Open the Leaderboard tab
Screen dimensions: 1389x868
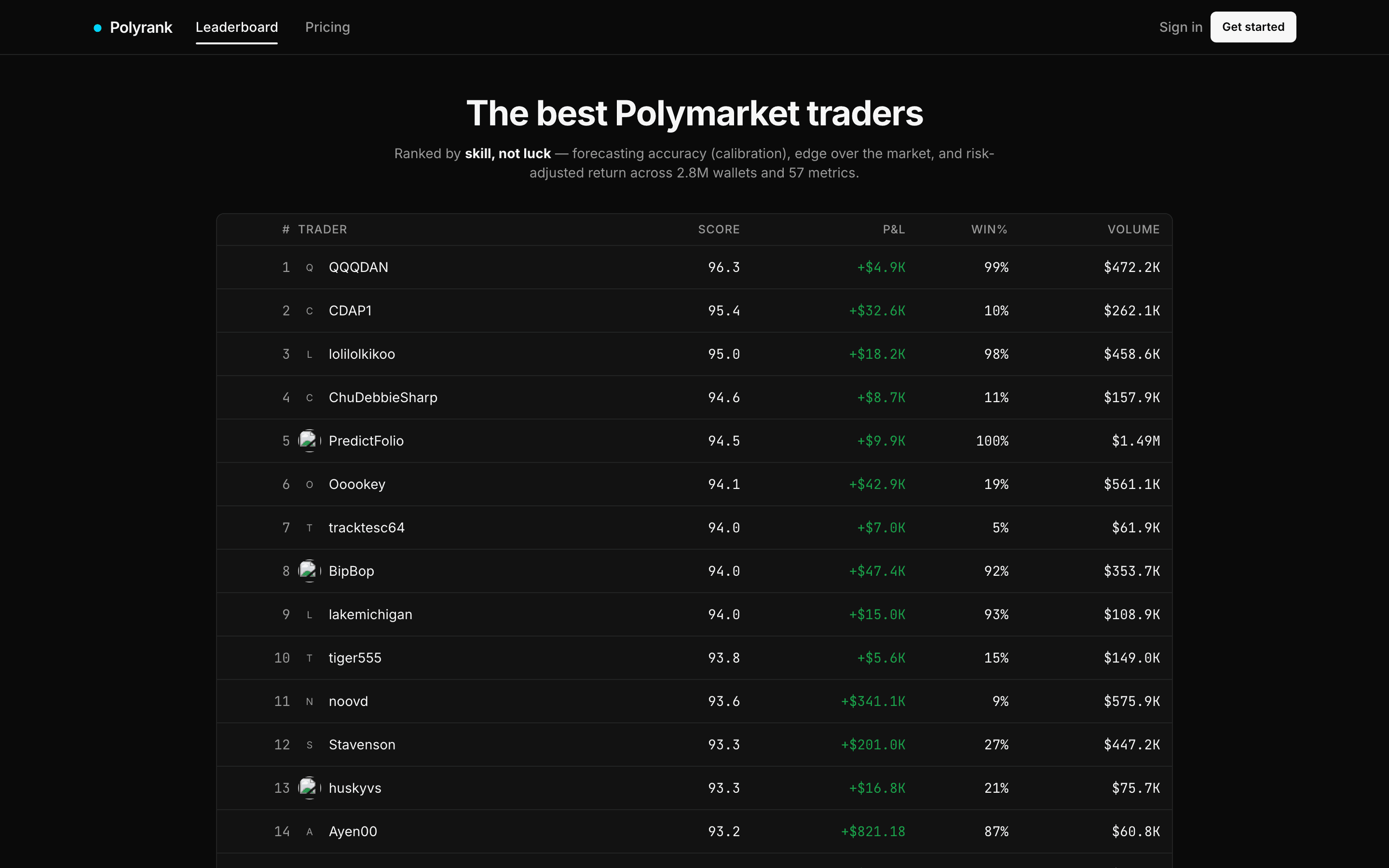pos(236,27)
